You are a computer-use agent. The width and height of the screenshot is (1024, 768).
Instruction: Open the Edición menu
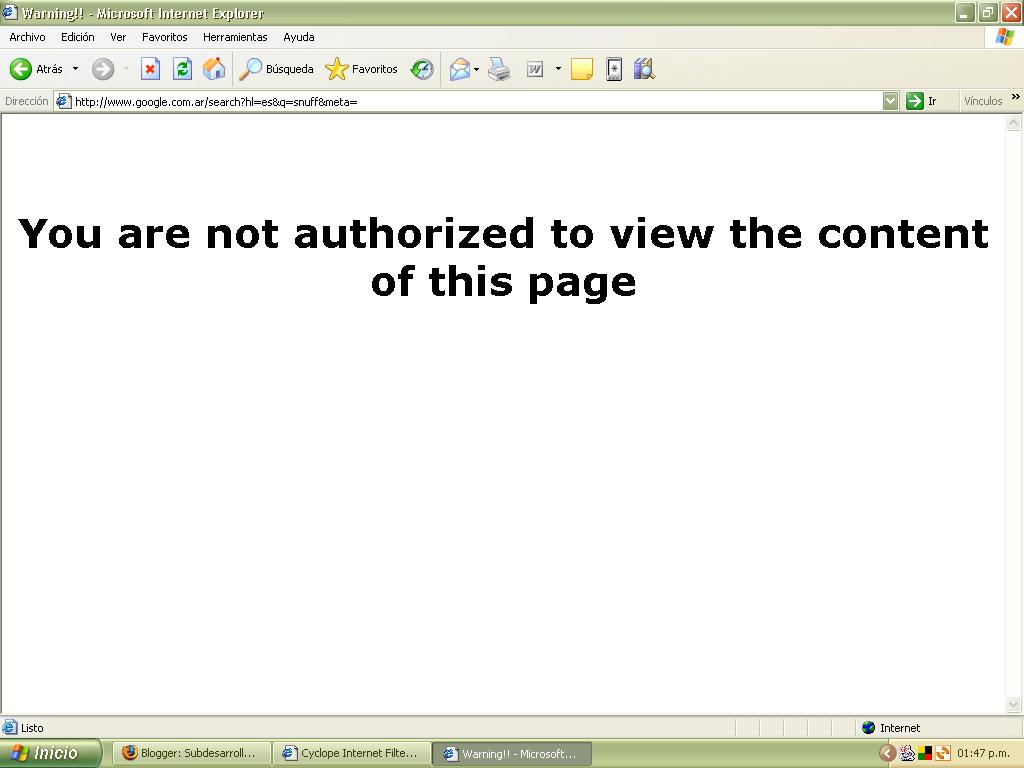click(78, 37)
